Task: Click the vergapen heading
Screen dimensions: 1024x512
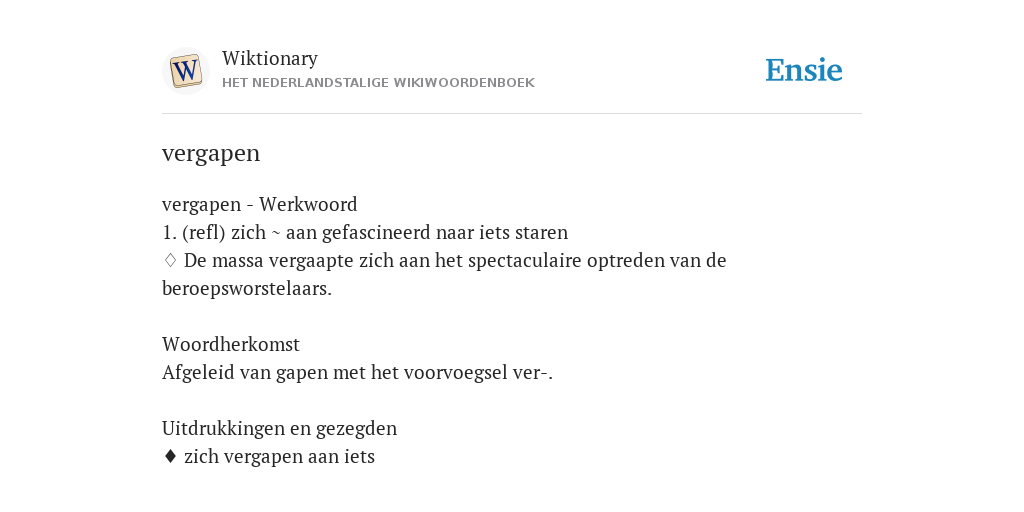Action: (x=211, y=153)
